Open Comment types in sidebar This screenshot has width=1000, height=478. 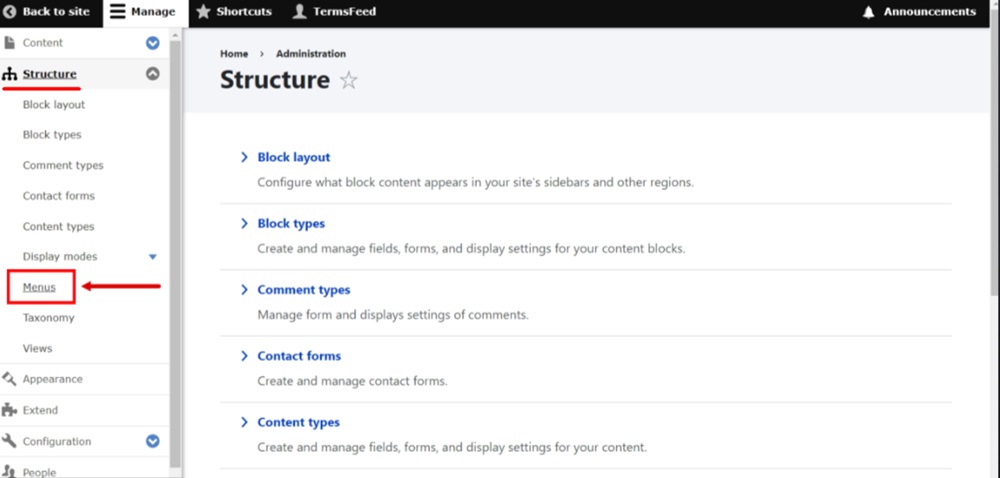(62, 166)
